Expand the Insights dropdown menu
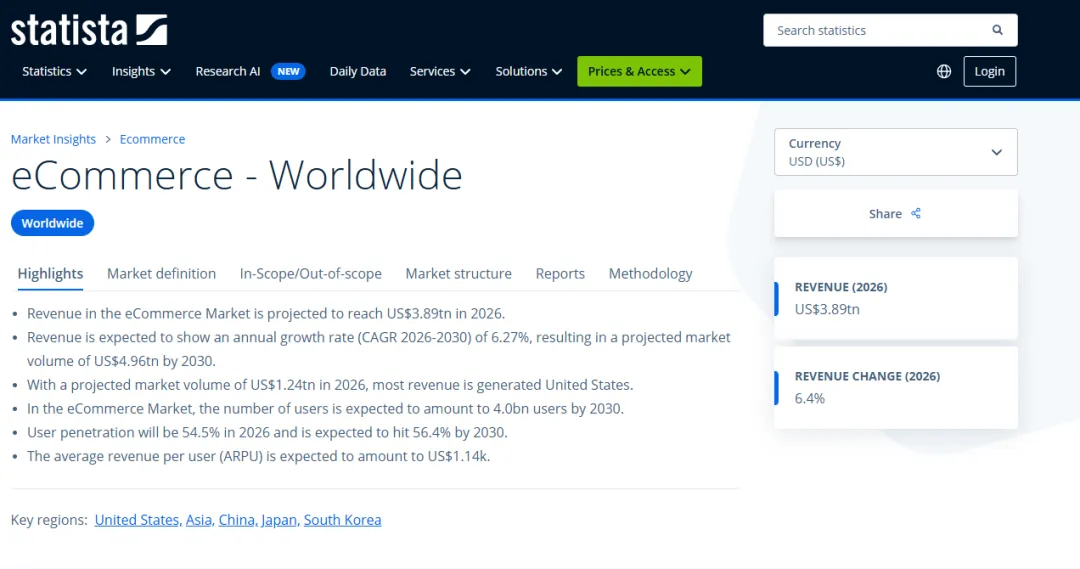Image resolution: width=1080 pixels, height=569 pixels. (x=141, y=72)
